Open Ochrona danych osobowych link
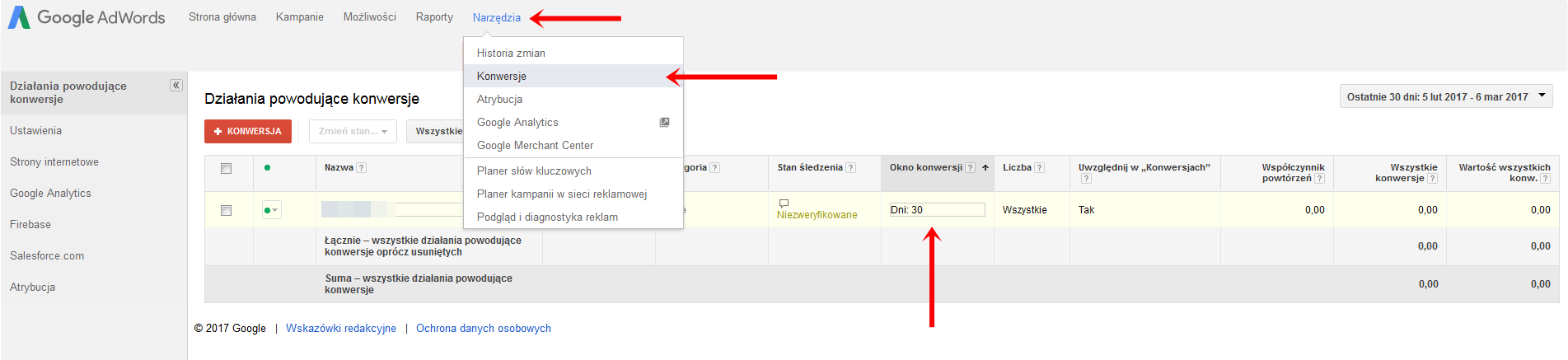1568x360 pixels. 484,328
